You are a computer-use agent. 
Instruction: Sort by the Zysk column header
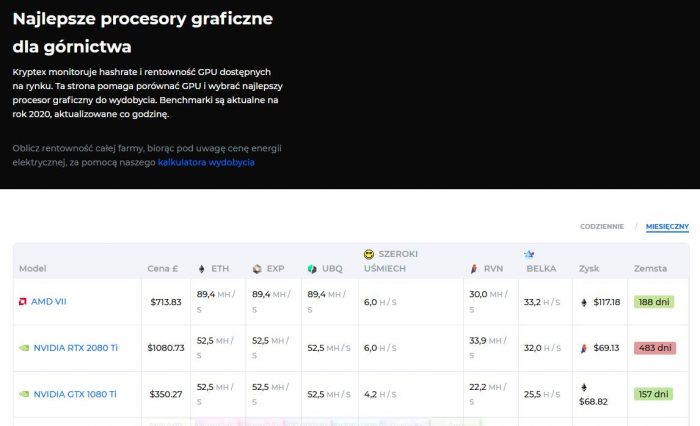(x=589, y=268)
